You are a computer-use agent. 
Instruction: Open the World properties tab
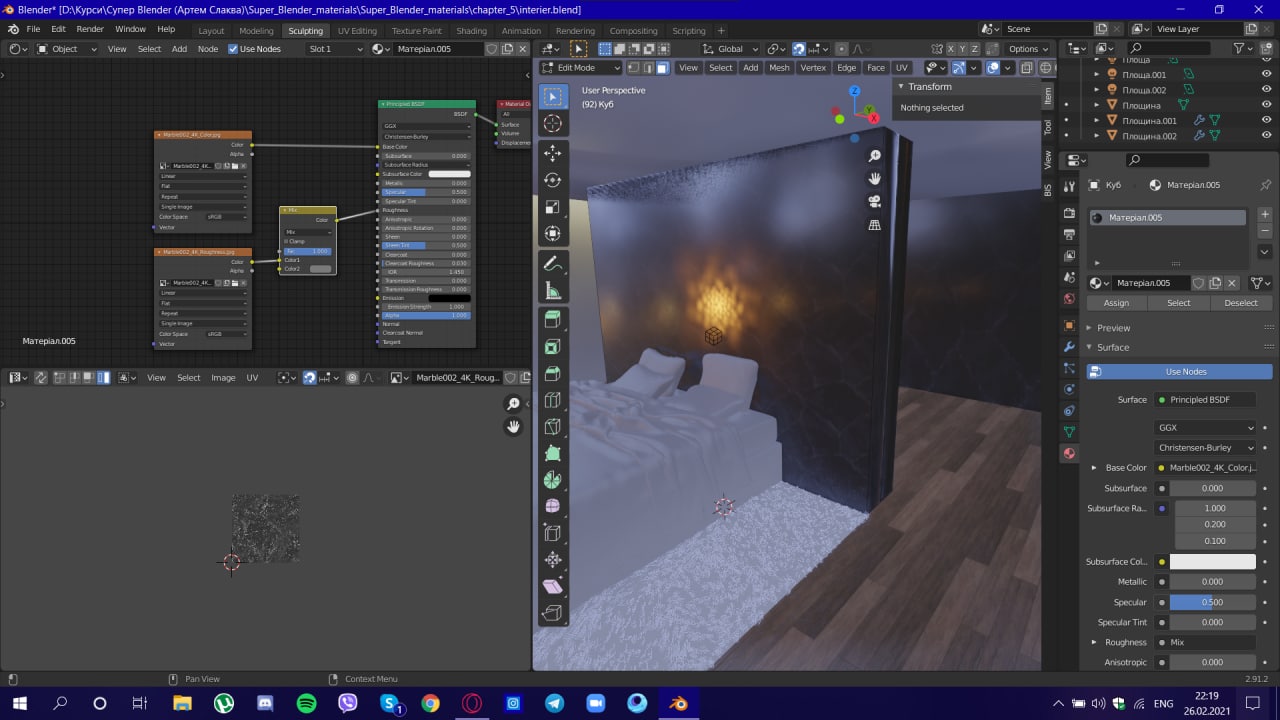point(1069,299)
